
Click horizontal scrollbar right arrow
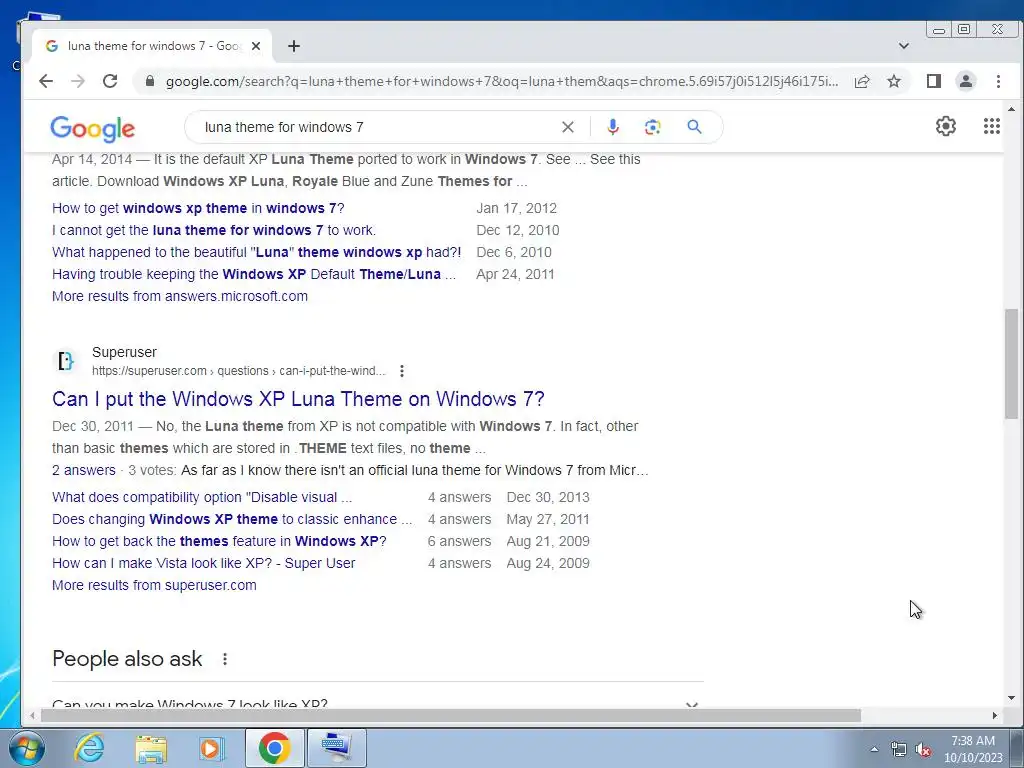(995, 716)
